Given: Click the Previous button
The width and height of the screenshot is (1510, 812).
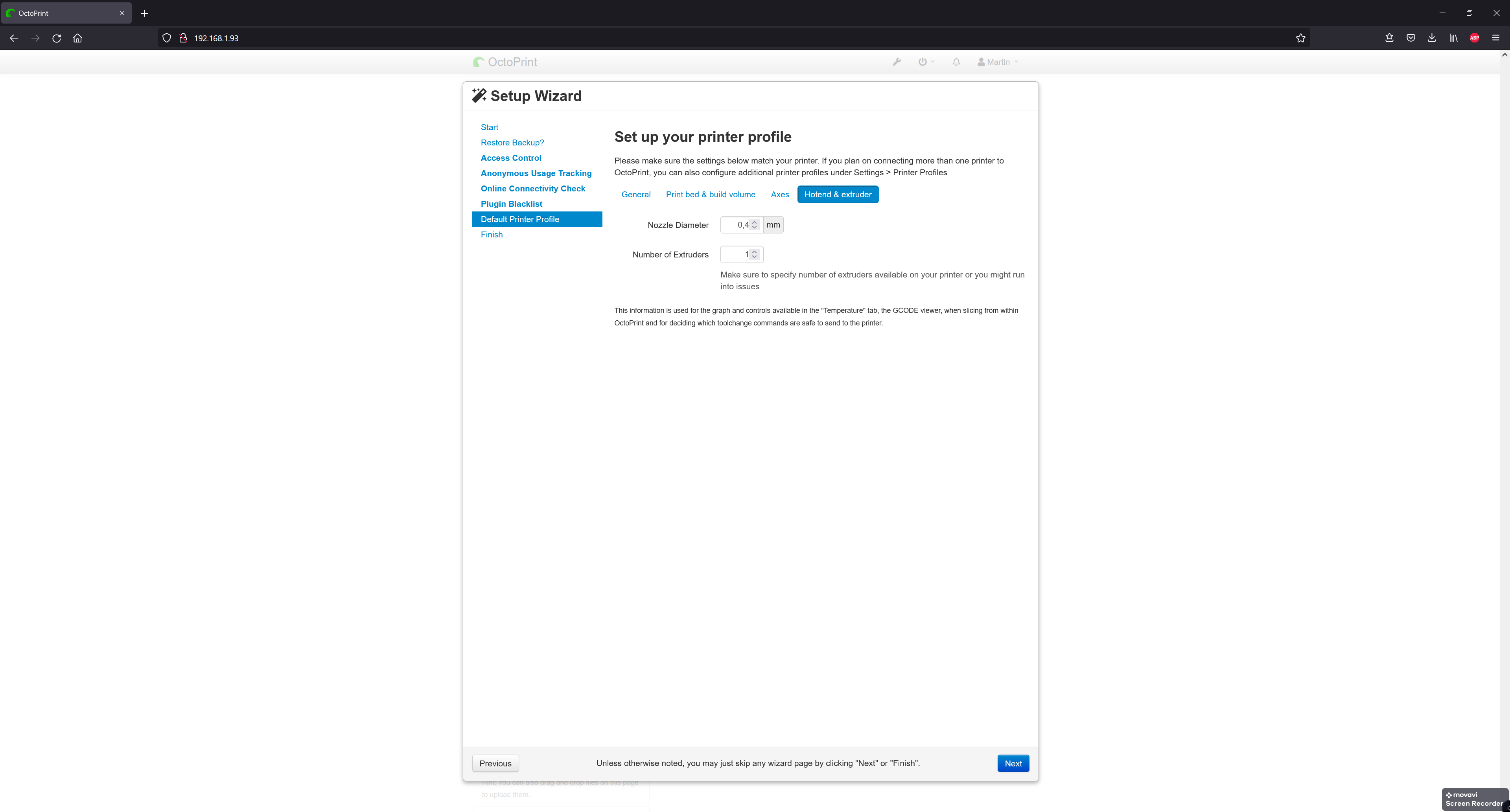Looking at the screenshot, I should 495,763.
